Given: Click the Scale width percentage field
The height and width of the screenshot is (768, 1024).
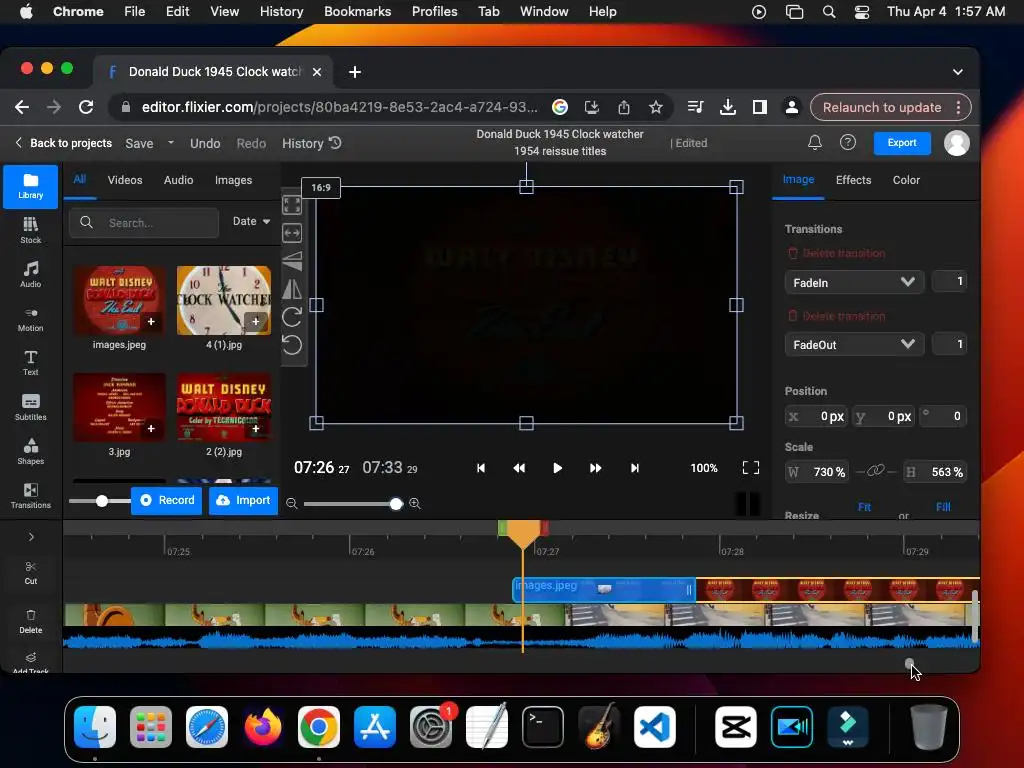Looking at the screenshot, I should click(817, 472).
